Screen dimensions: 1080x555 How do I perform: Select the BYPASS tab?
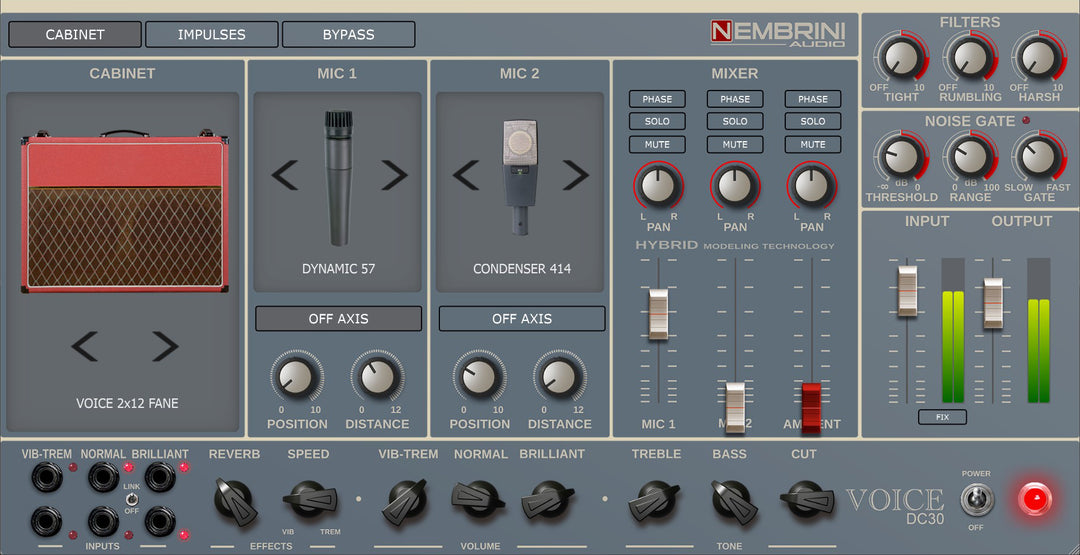coord(348,34)
